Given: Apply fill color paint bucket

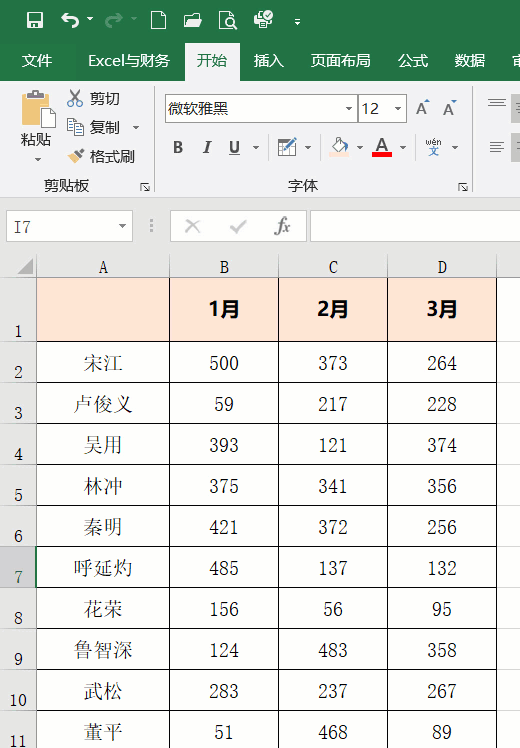Looking at the screenshot, I should point(339,147).
